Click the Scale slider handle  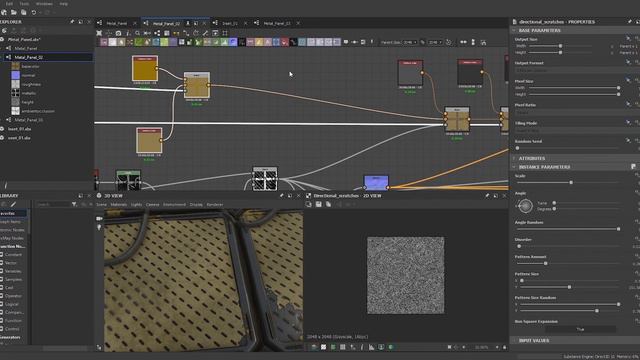(571, 182)
